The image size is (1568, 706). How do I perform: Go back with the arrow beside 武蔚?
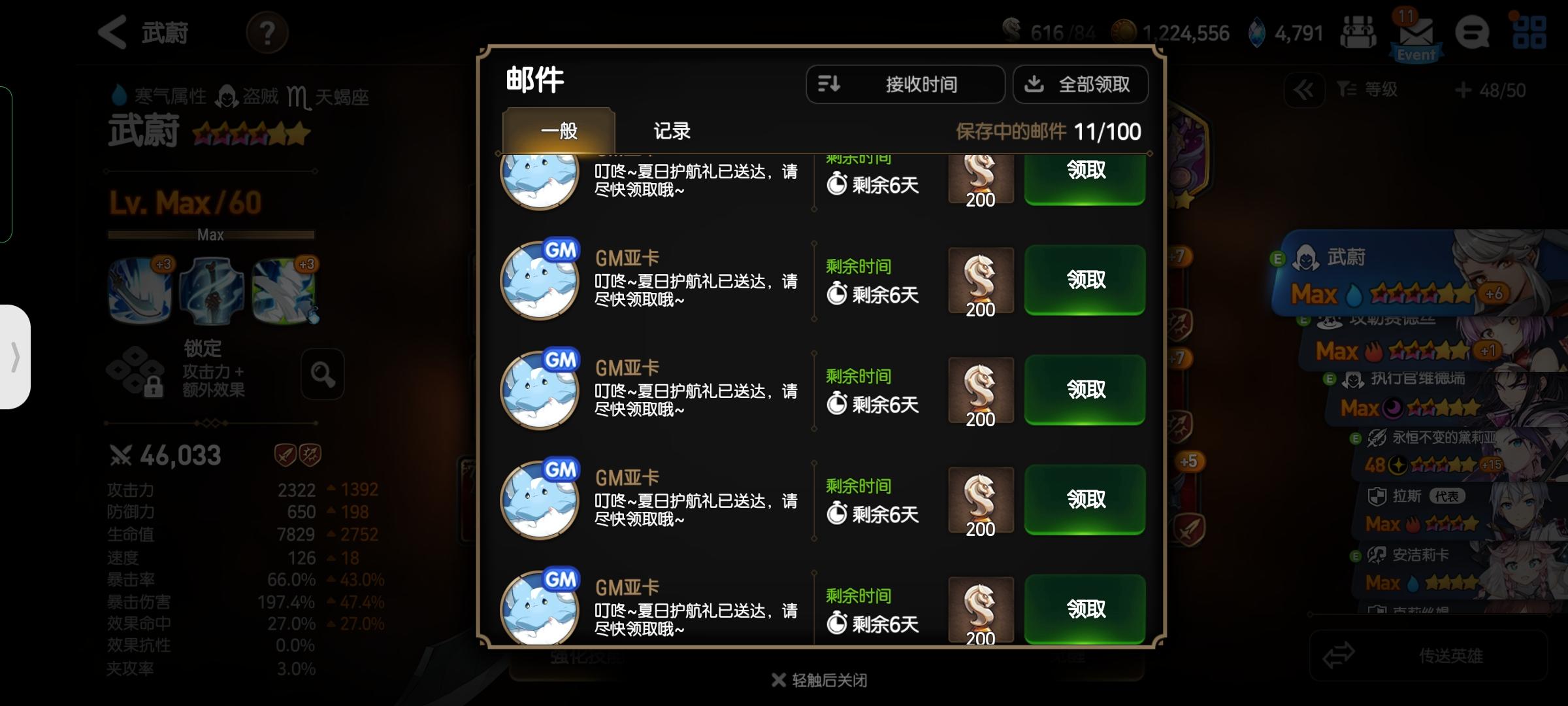(x=112, y=31)
